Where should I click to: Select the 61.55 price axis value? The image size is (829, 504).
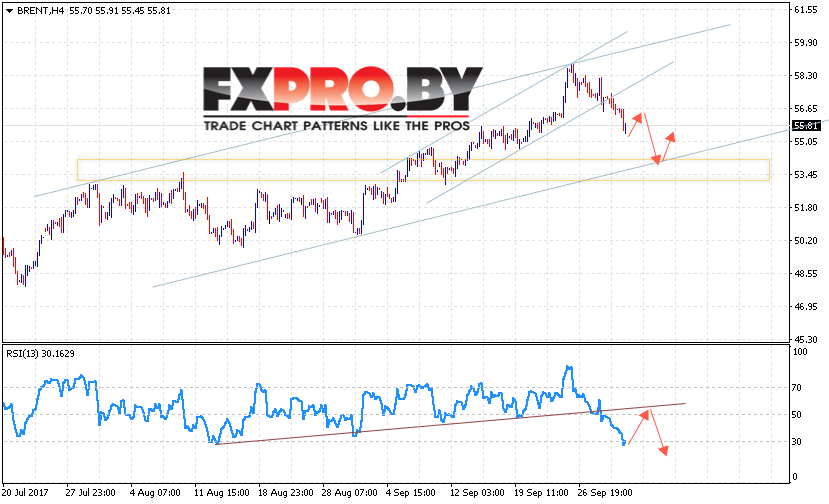click(x=806, y=10)
